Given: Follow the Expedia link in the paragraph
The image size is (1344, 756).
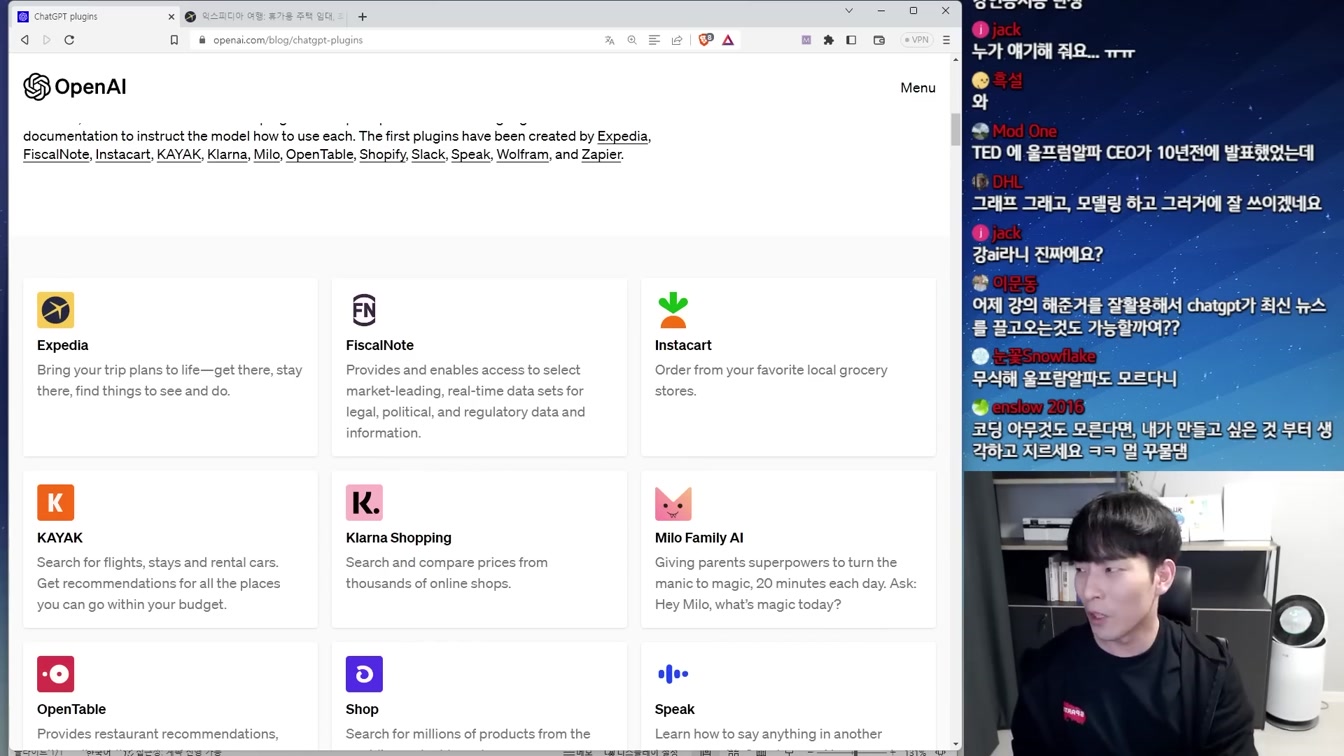Looking at the screenshot, I should (622, 136).
